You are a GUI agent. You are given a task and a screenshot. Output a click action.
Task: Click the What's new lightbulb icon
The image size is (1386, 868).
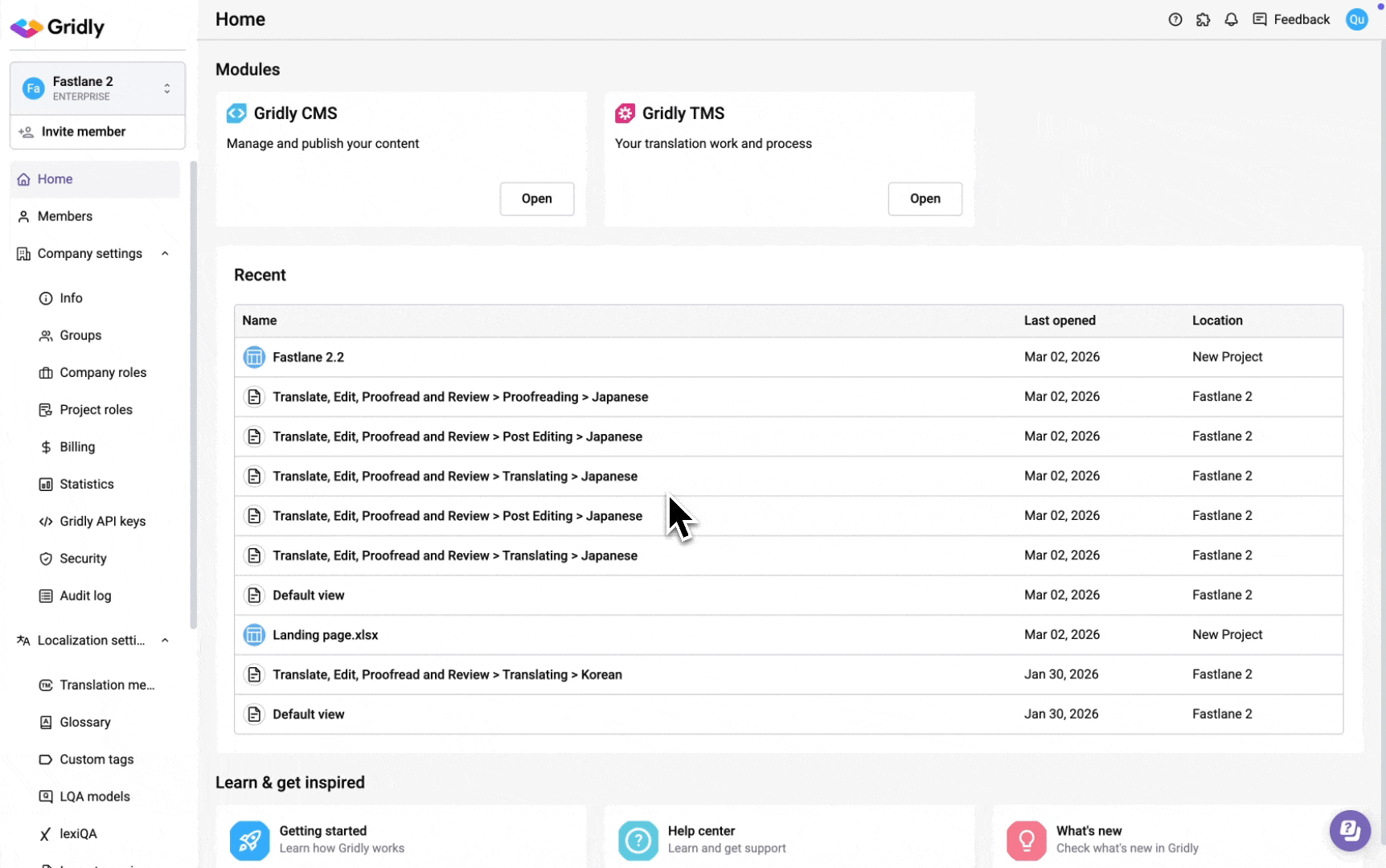click(1026, 840)
